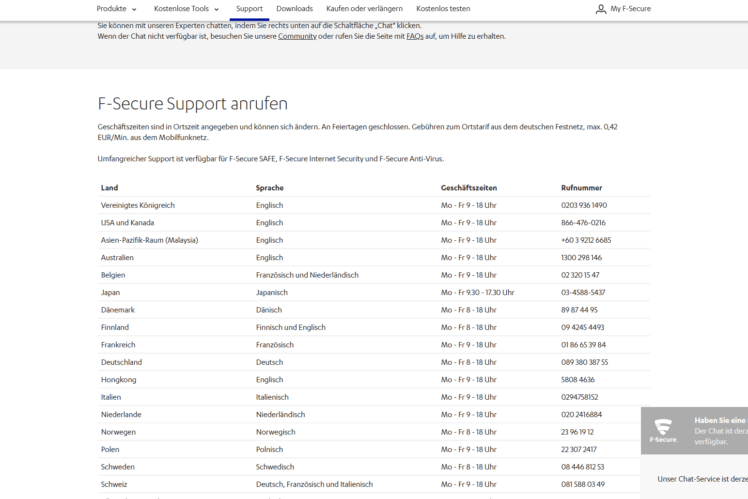
Task: Select Asien-Pazifik-Raum (Malaysia) cell
Action: point(149,240)
